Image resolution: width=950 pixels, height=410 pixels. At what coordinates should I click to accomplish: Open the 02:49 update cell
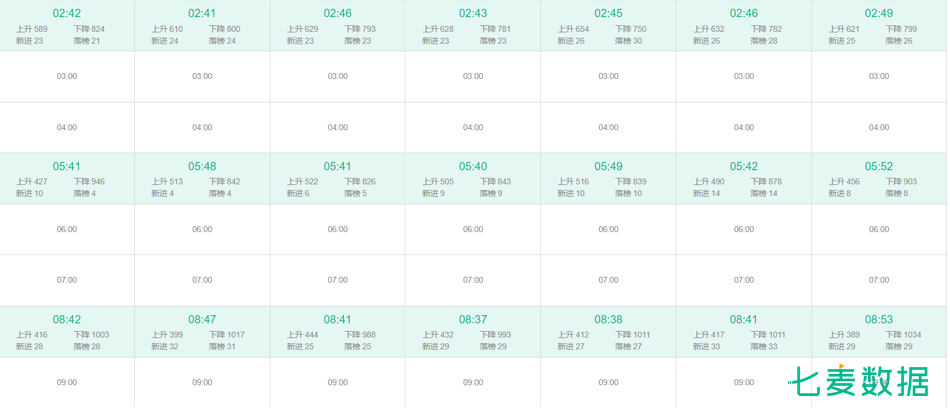(879, 25)
